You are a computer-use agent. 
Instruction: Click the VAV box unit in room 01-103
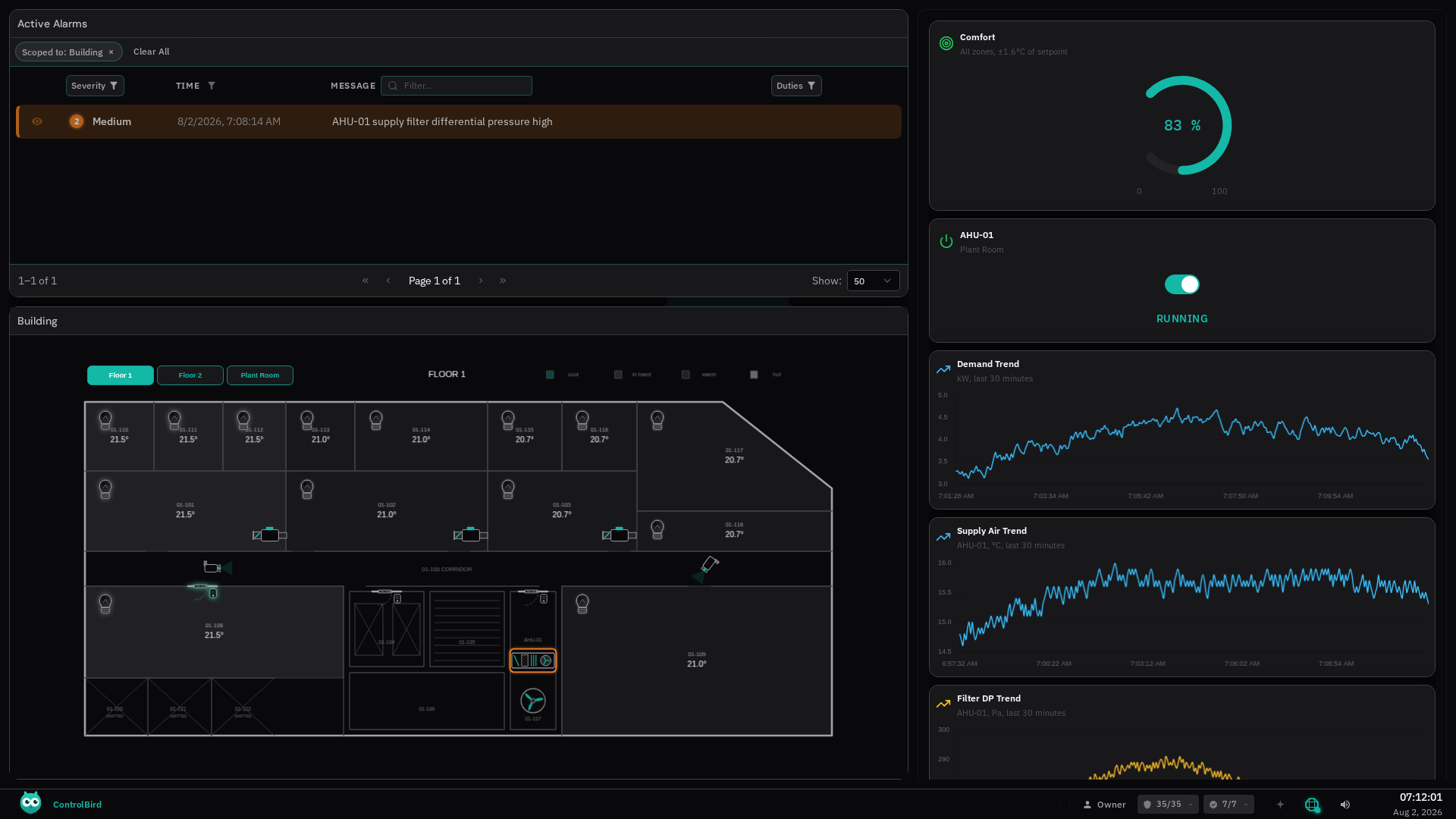tap(619, 535)
